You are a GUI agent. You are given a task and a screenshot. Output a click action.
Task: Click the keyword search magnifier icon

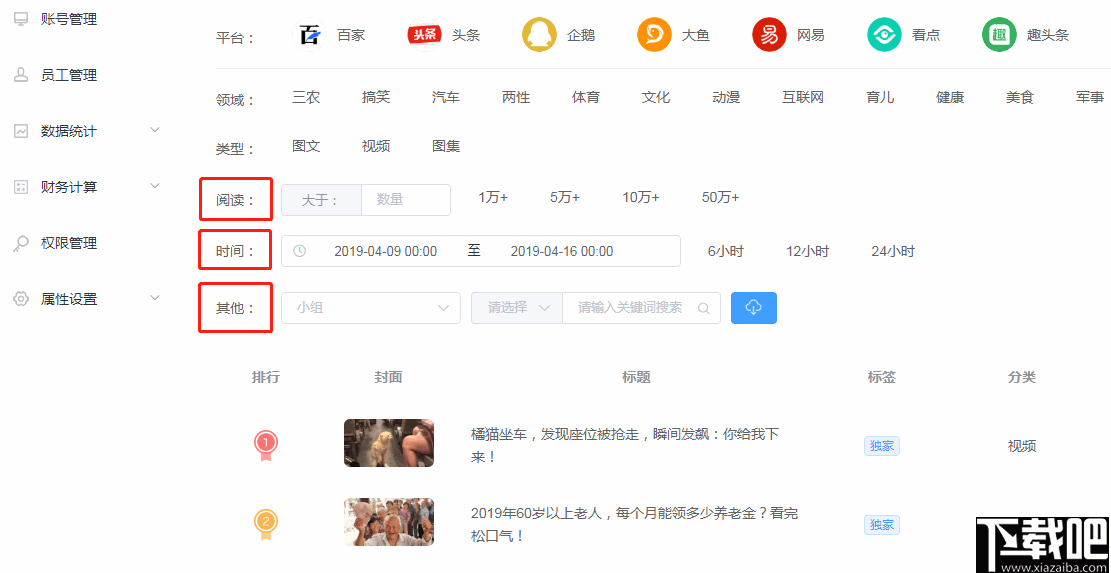(x=704, y=308)
